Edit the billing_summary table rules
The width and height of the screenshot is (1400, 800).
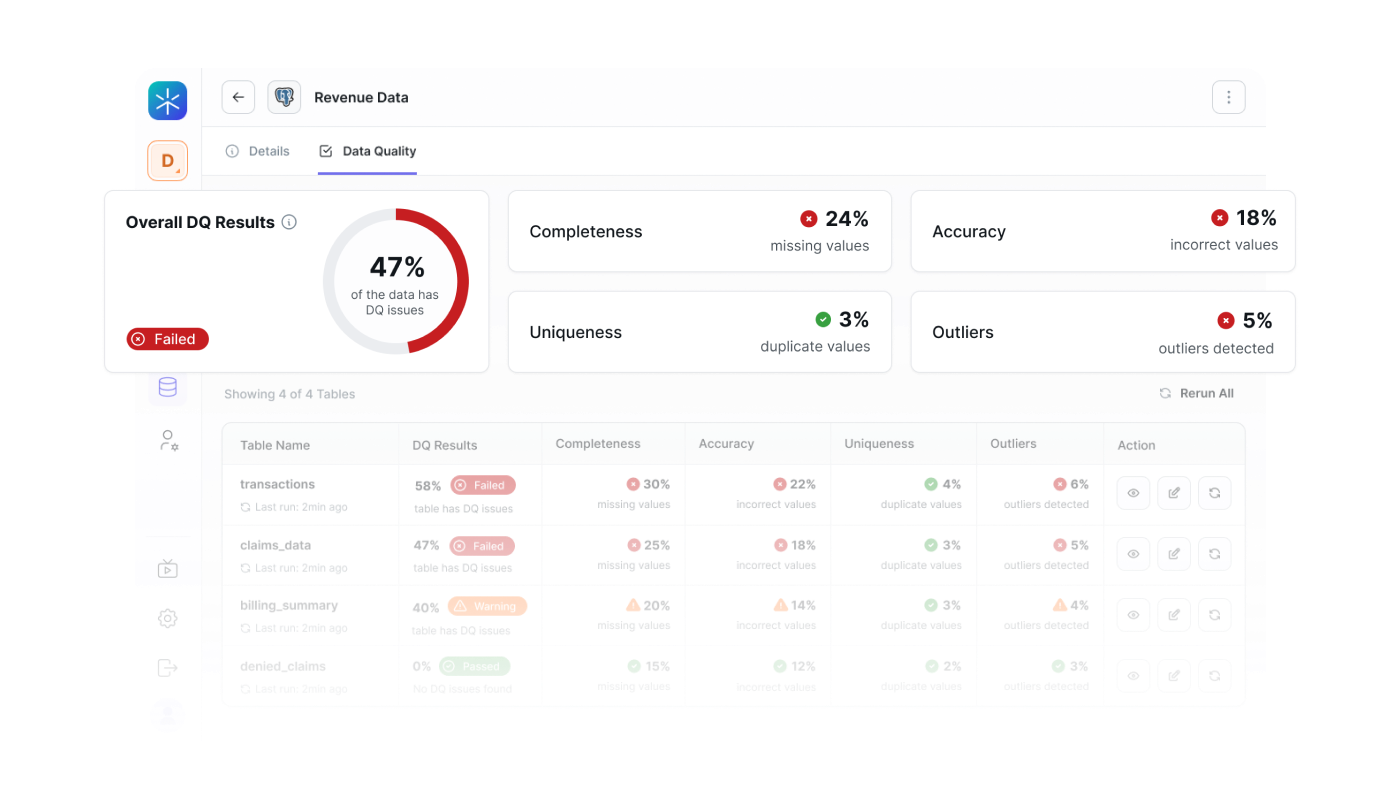pyautogui.click(x=1174, y=615)
